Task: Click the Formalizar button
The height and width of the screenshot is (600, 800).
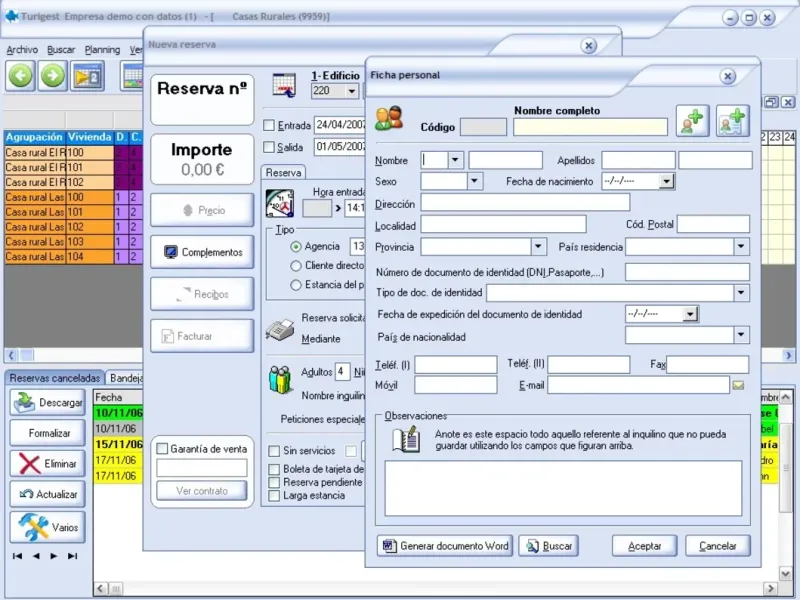Action: [x=47, y=433]
